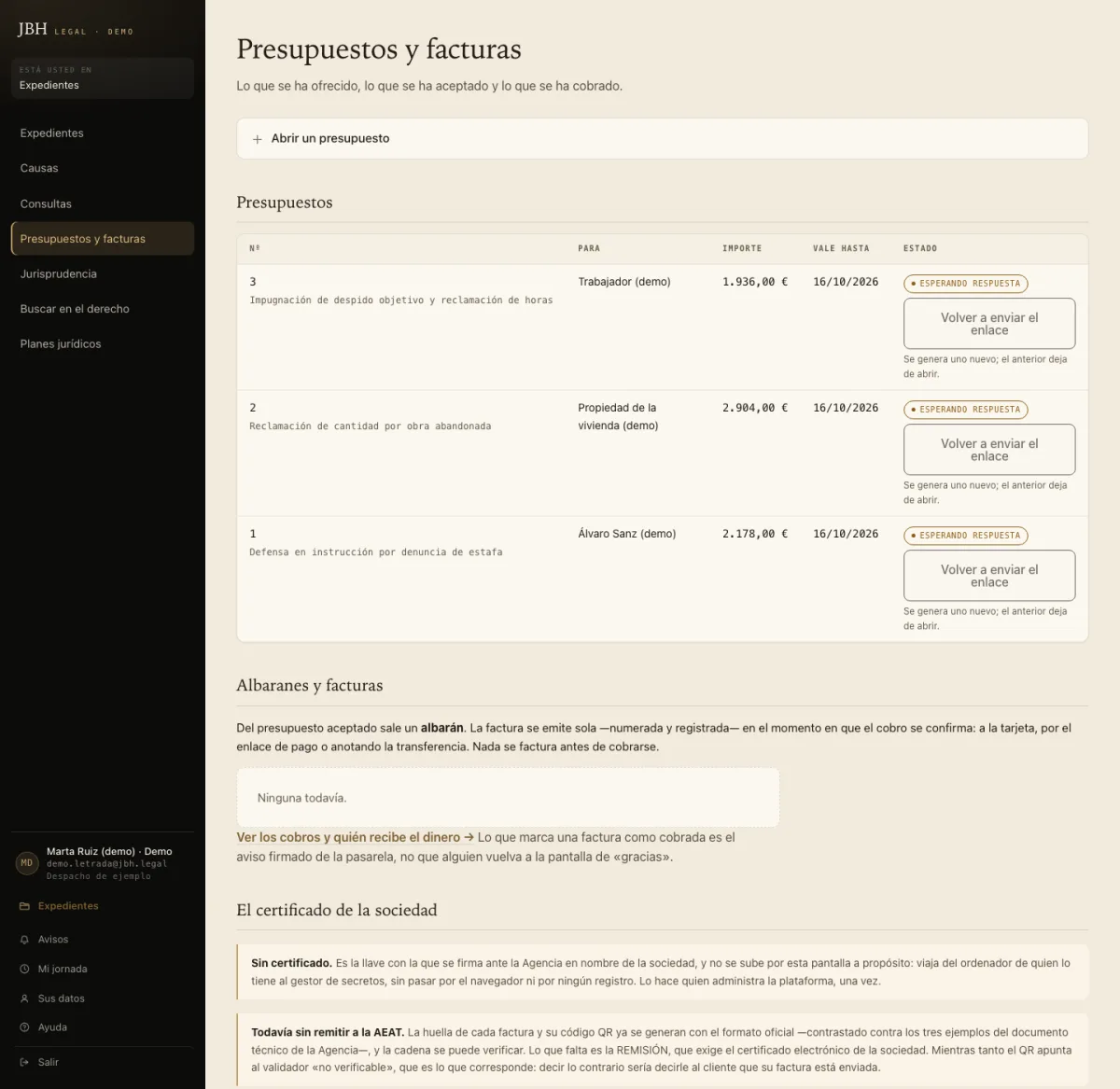
Task: Open Buscar en el derecho
Action: [x=103, y=309]
